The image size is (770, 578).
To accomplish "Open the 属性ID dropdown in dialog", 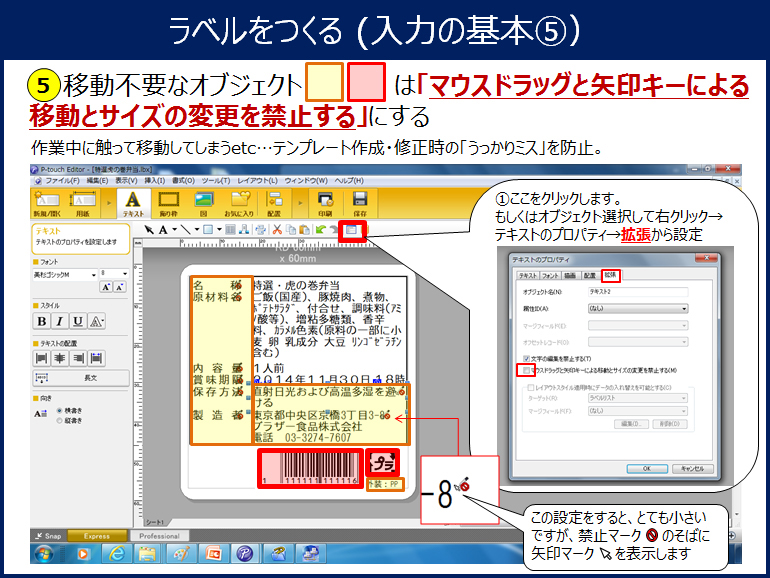I will tap(638, 308).
